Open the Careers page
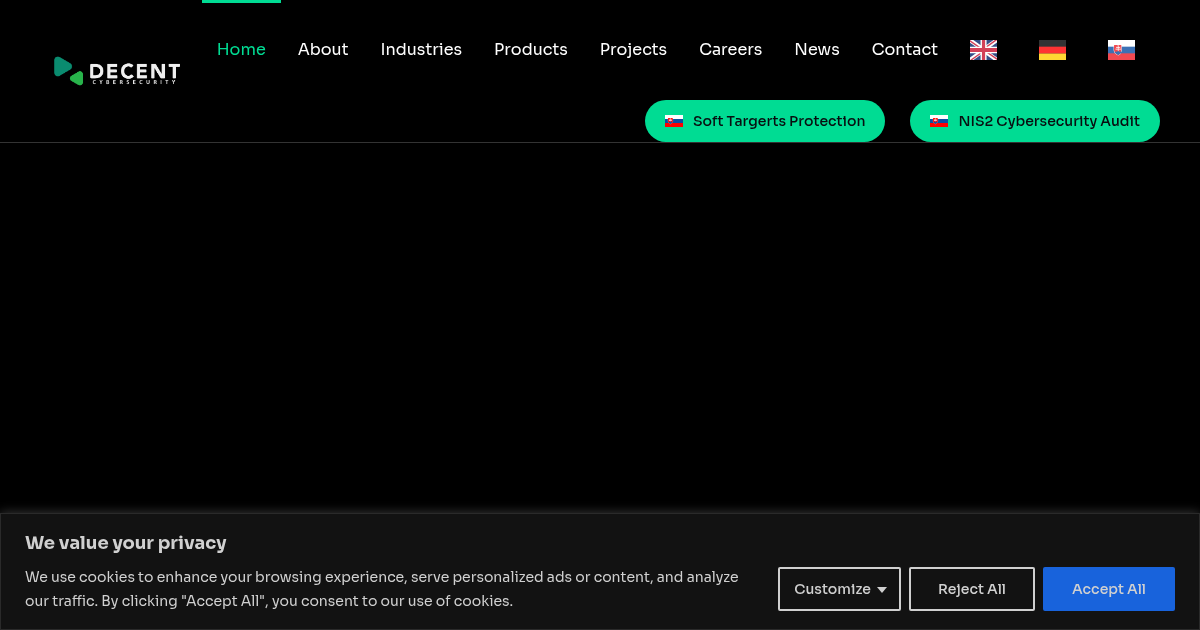Viewport: 1200px width, 630px height. (730, 49)
